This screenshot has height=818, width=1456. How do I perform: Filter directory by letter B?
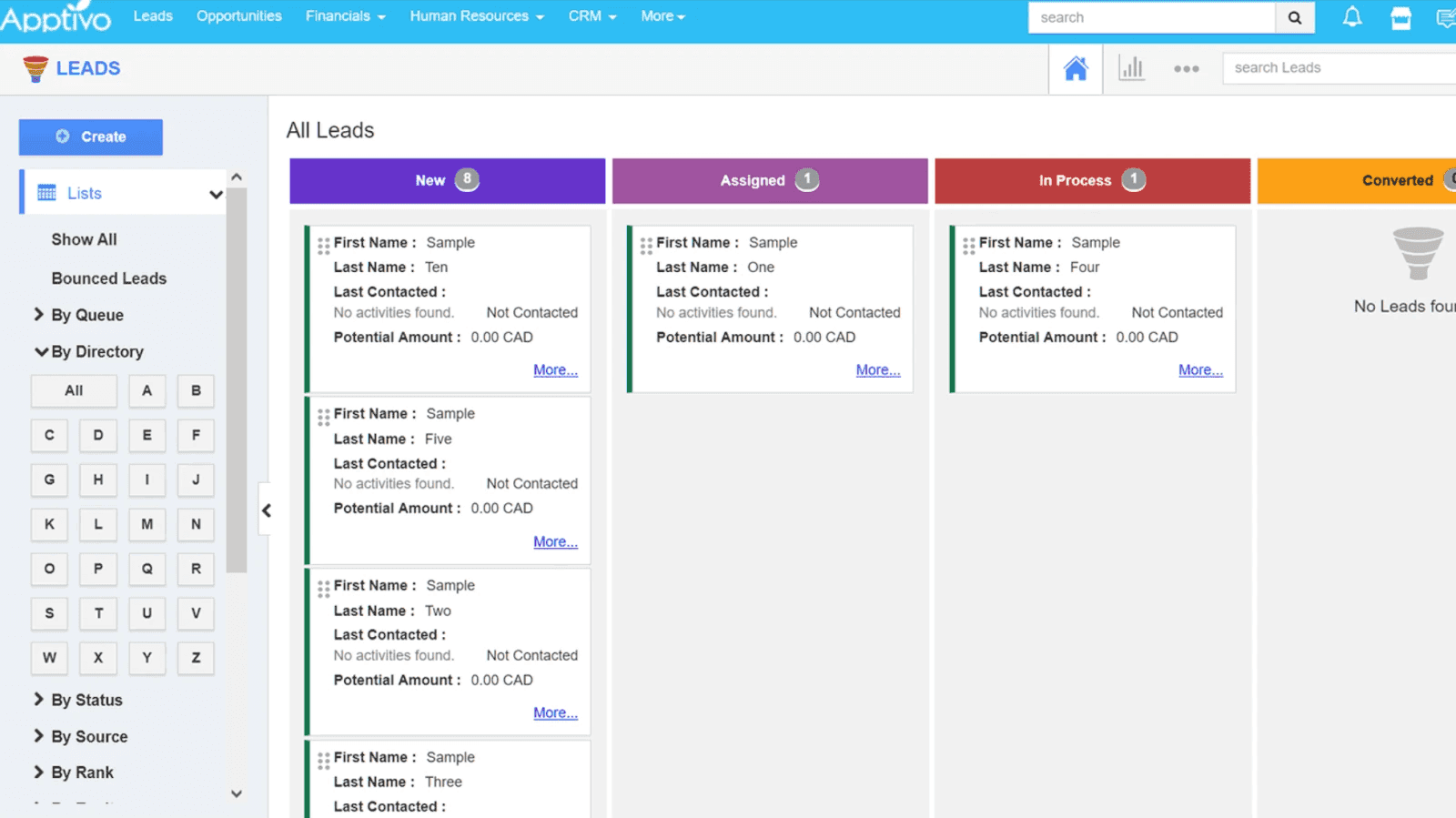point(196,390)
